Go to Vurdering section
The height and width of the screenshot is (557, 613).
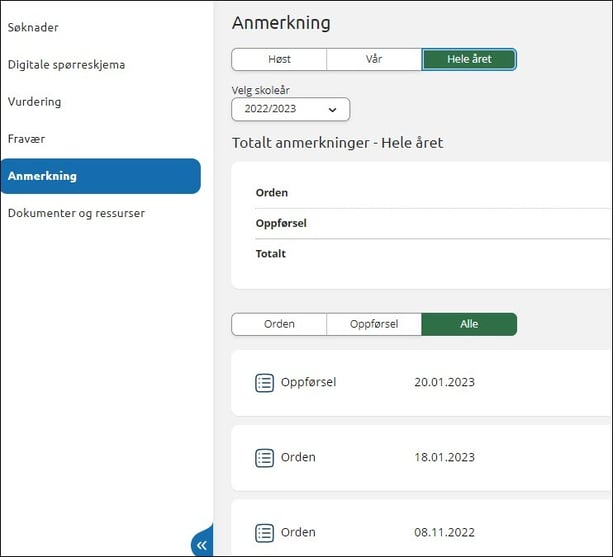tap(34, 101)
